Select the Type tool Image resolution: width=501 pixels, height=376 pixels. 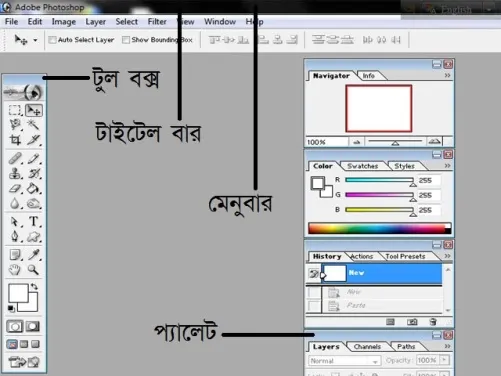pos(34,222)
